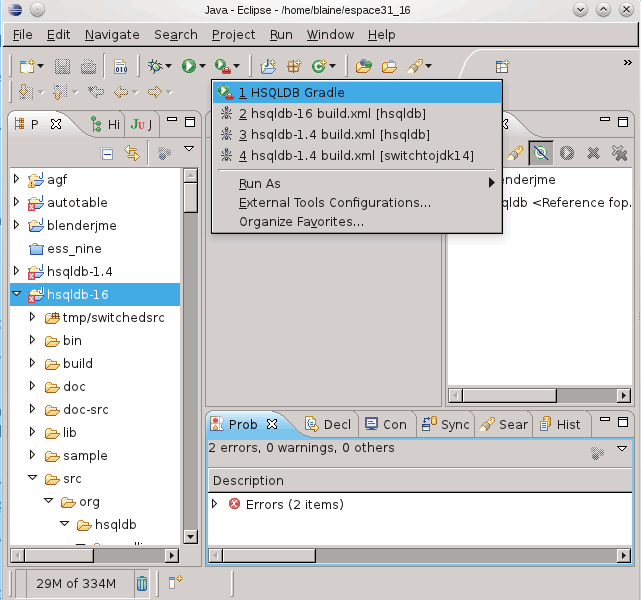Collapse the hsqldb-16 project tree
Viewport: 641px width, 600px height.
coord(17,294)
